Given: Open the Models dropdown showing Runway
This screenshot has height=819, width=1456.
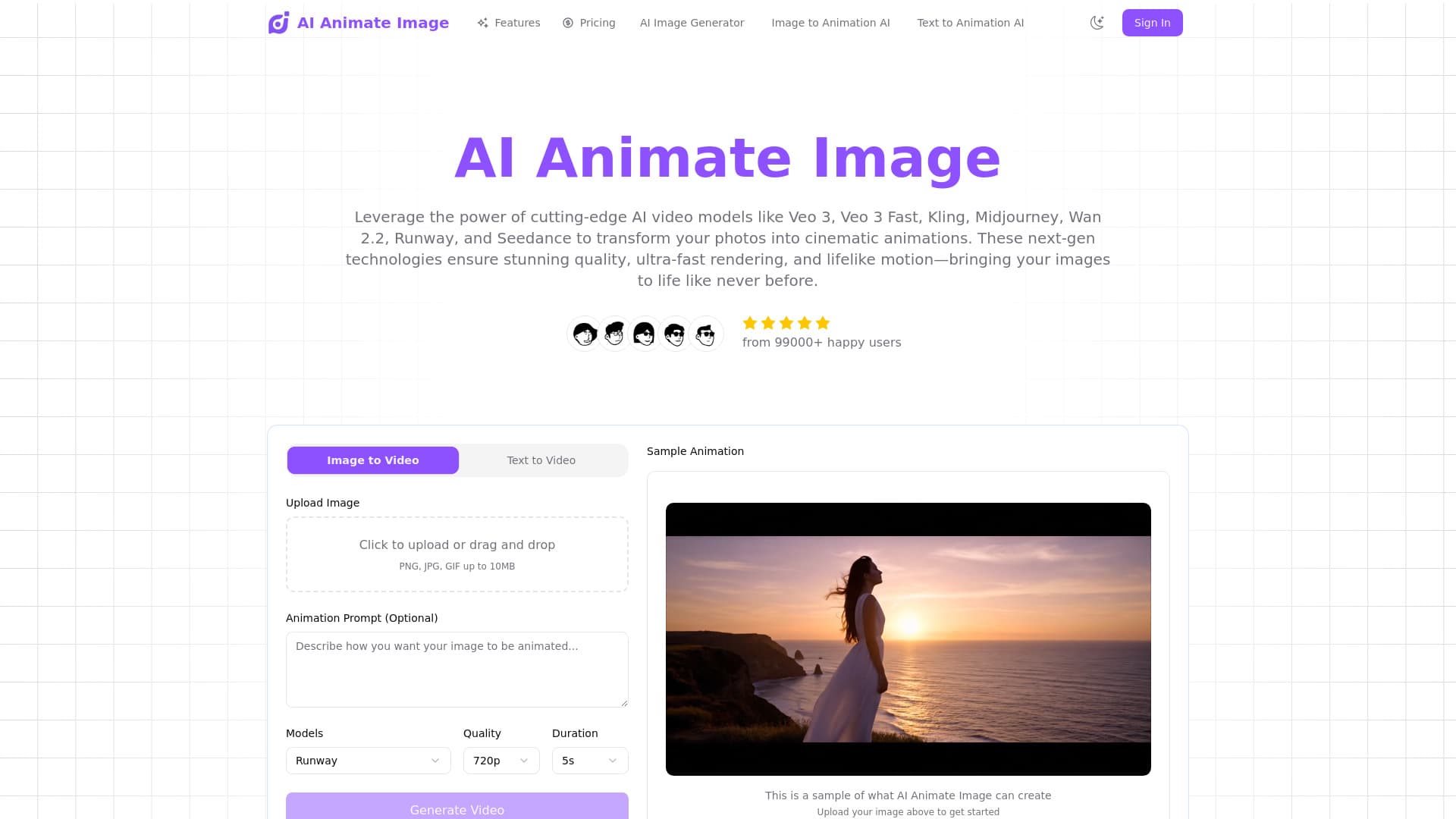Looking at the screenshot, I should 368,760.
